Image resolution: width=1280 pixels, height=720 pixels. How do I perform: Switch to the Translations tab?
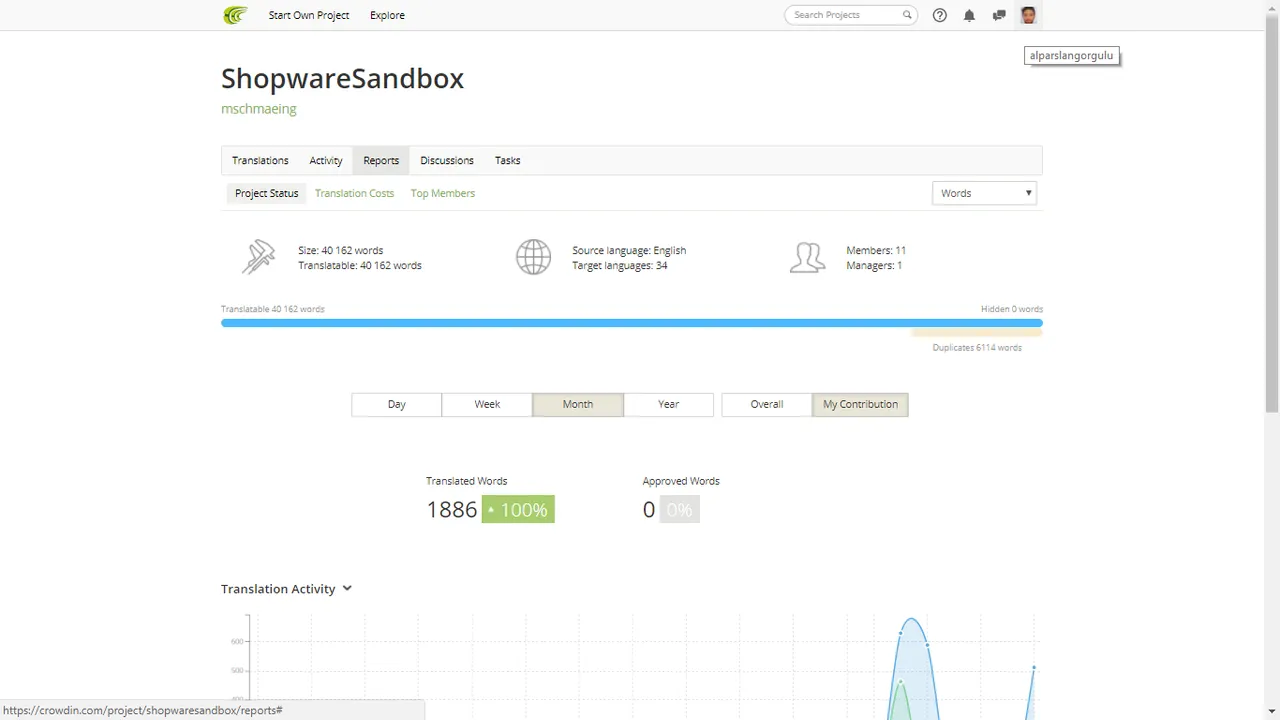tap(260, 160)
